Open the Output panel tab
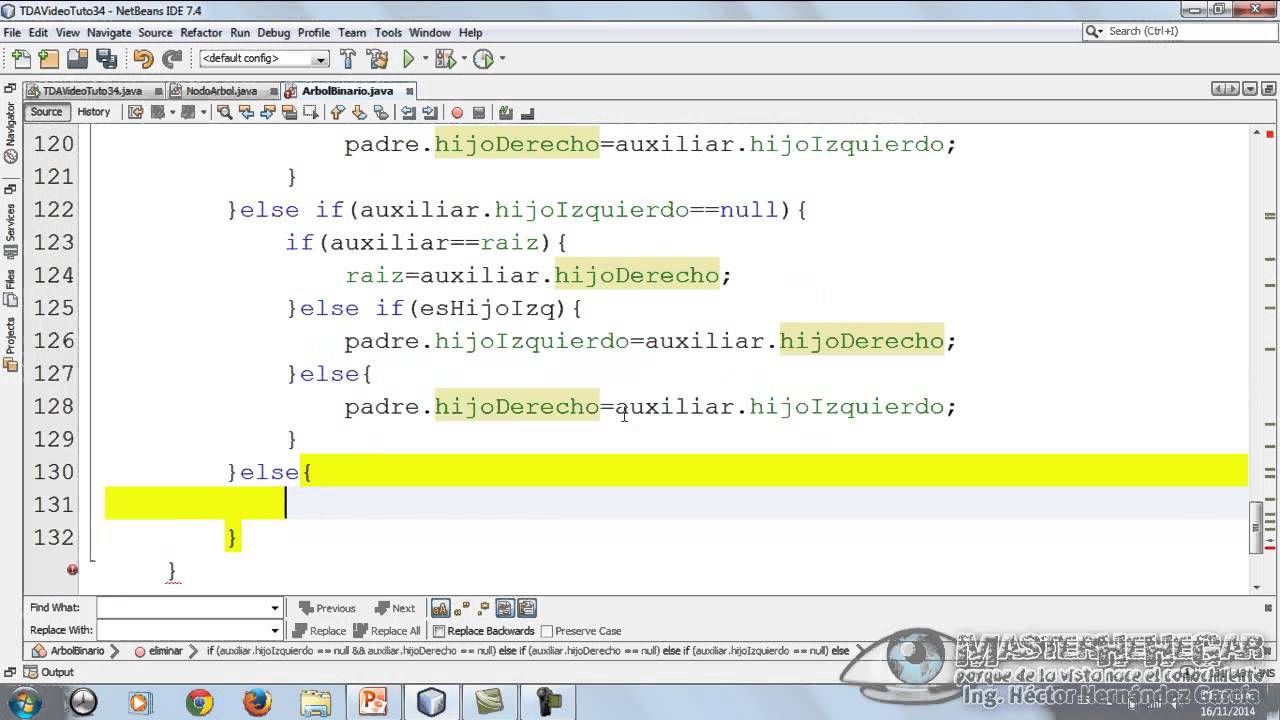1280x720 pixels. (x=49, y=673)
